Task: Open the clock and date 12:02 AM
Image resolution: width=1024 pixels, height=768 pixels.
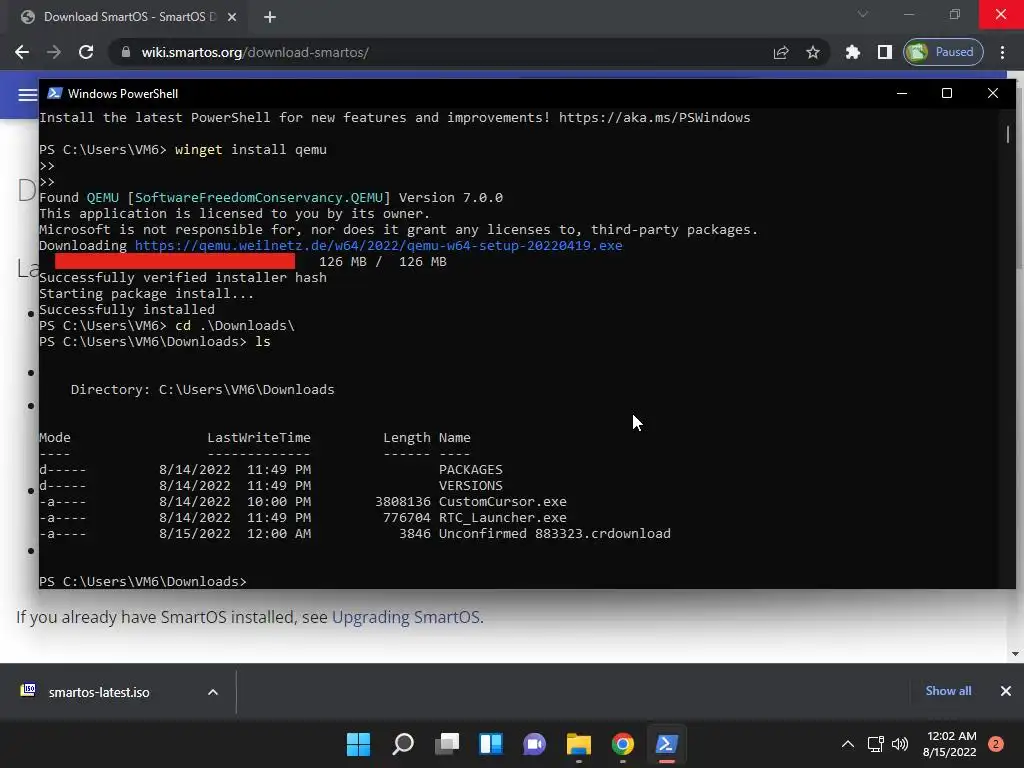Action: 950,744
